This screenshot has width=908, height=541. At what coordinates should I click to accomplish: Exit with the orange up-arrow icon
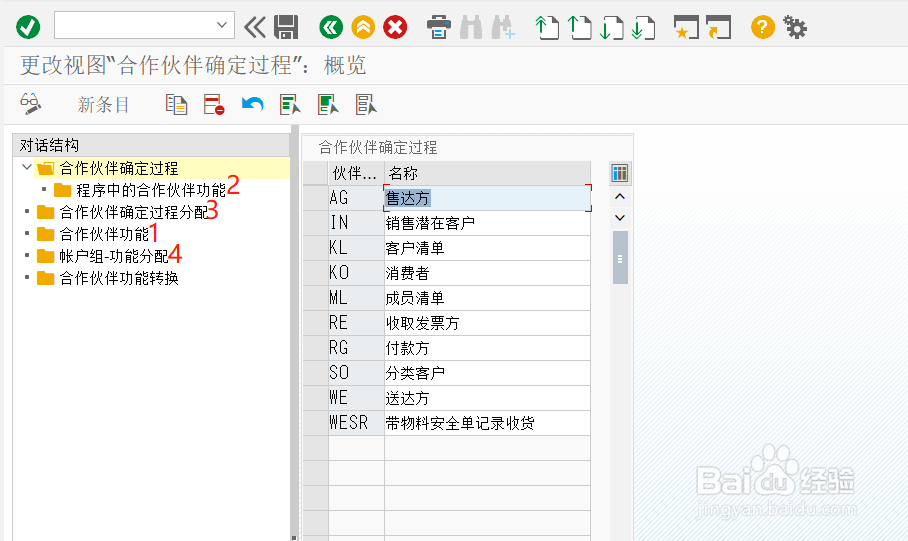[363, 27]
